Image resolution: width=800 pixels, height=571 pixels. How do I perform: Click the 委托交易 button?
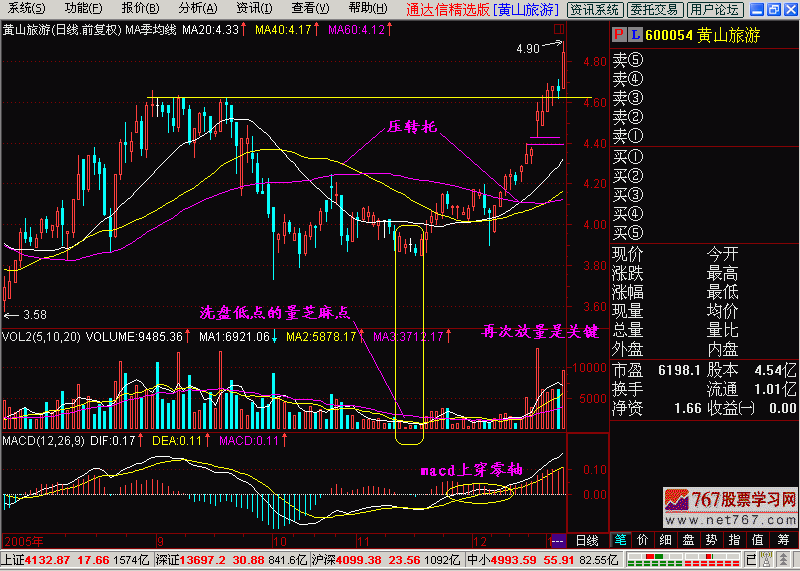(x=655, y=9)
